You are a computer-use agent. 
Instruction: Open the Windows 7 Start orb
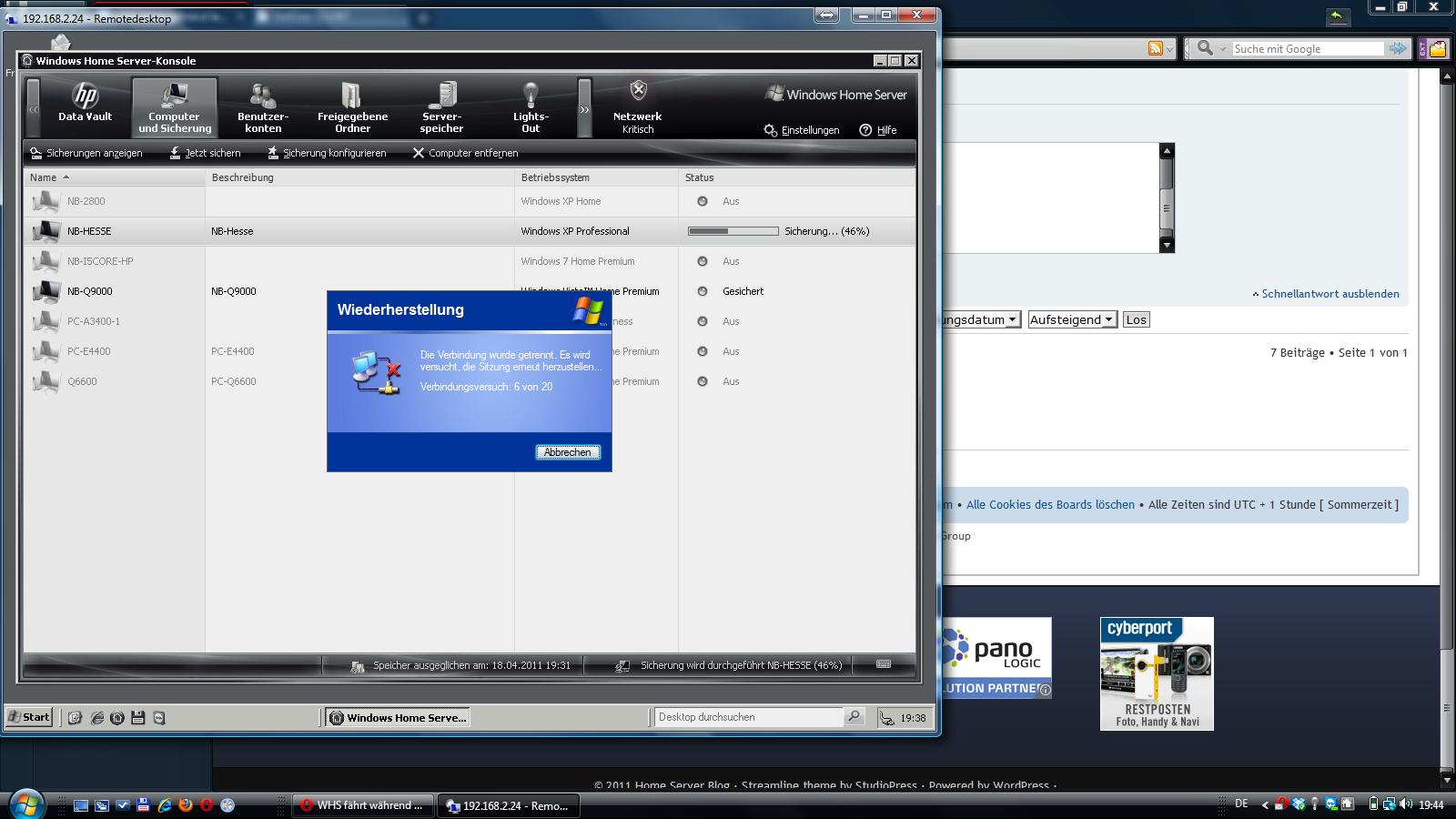pyautogui.click(x=25, y=804)
